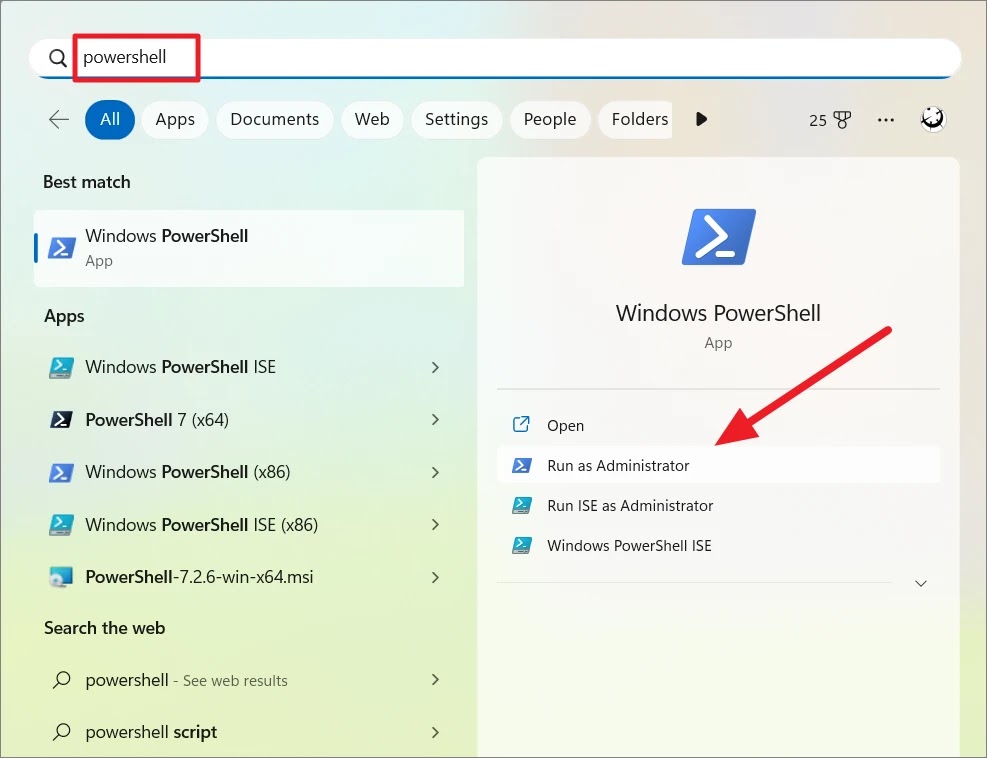987x758 pixels.
Task: Select the Settings search filter
Action: (x=456, y=119)
